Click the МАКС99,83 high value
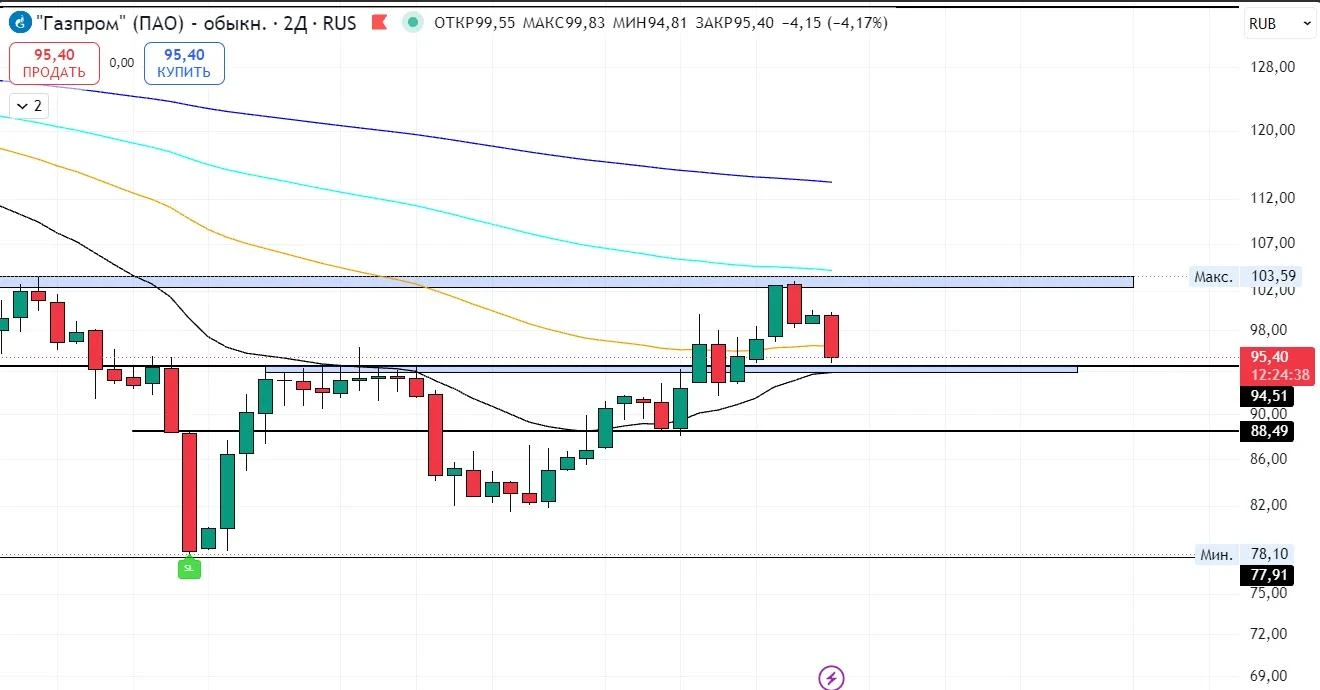1320x690 pixels. pos(563,22)
